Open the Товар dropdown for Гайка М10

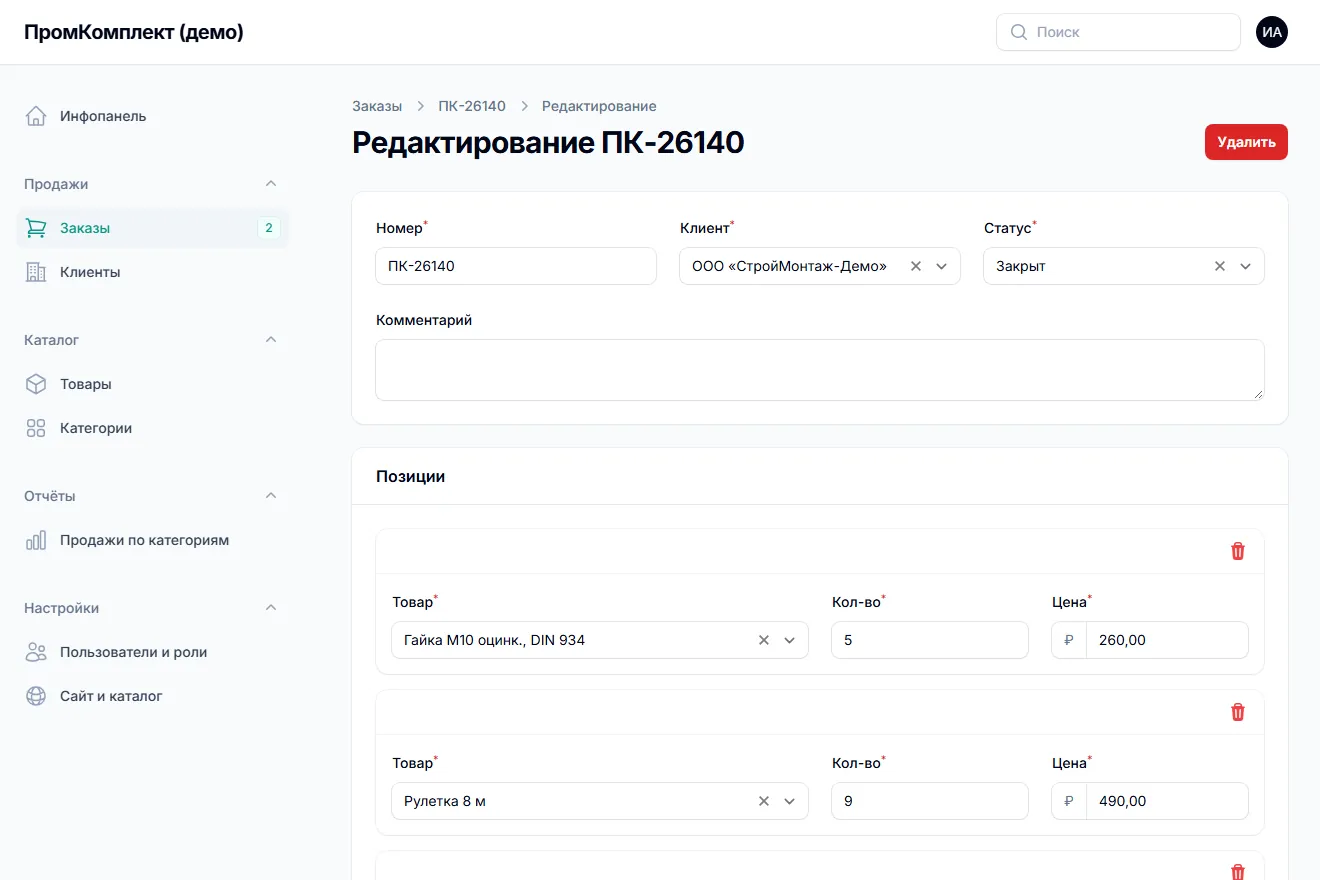[x=789, y=640]
